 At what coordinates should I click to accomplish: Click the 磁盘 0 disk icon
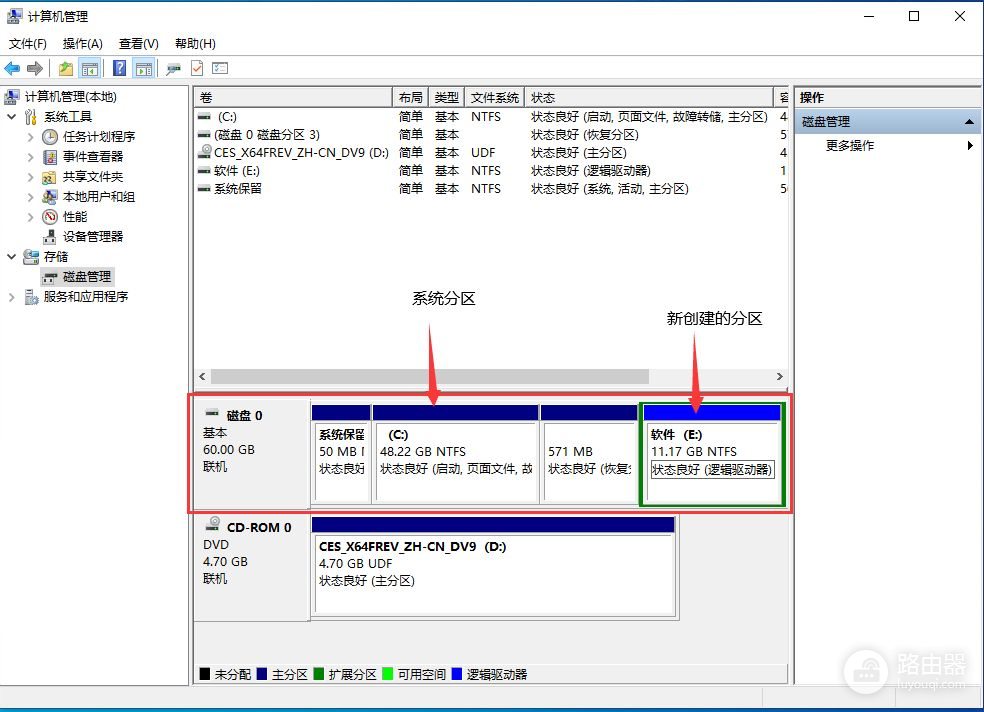click(212, 414)
